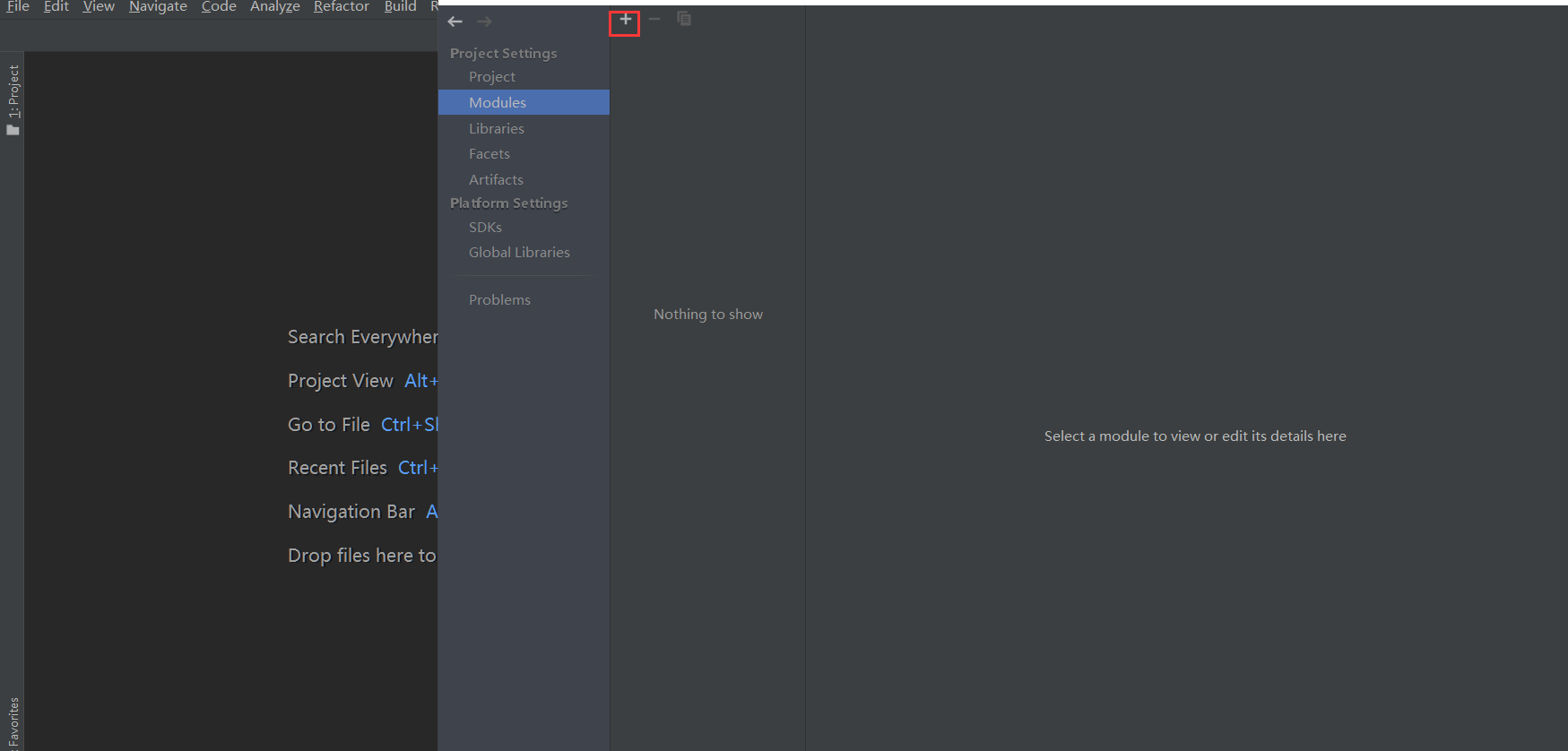Screen dimensions: 1568x751
Task: Open the File menu
Action: [x=18, y=7]
